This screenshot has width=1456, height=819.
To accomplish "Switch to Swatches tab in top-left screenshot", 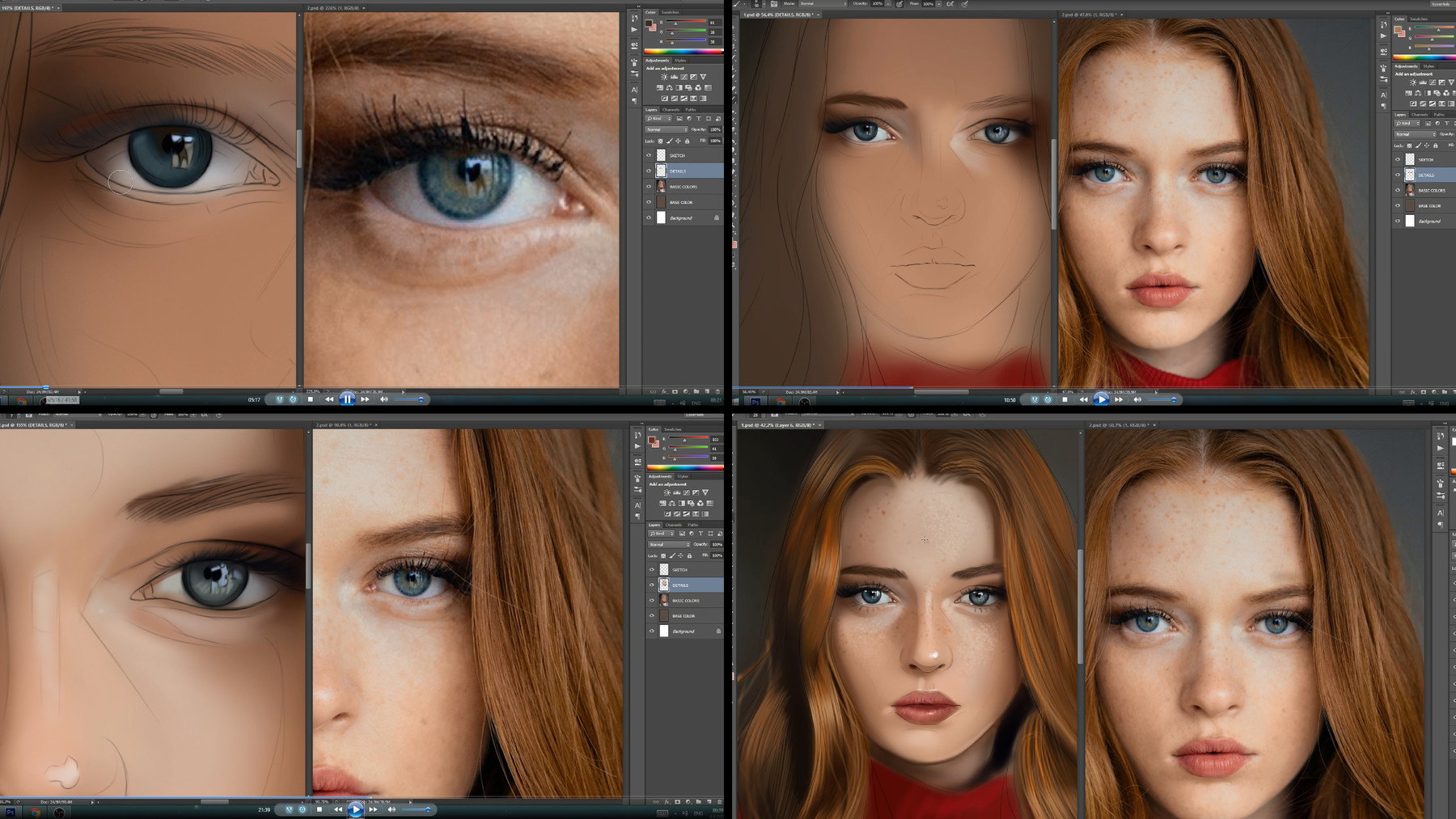I will [x=671, y=12].
